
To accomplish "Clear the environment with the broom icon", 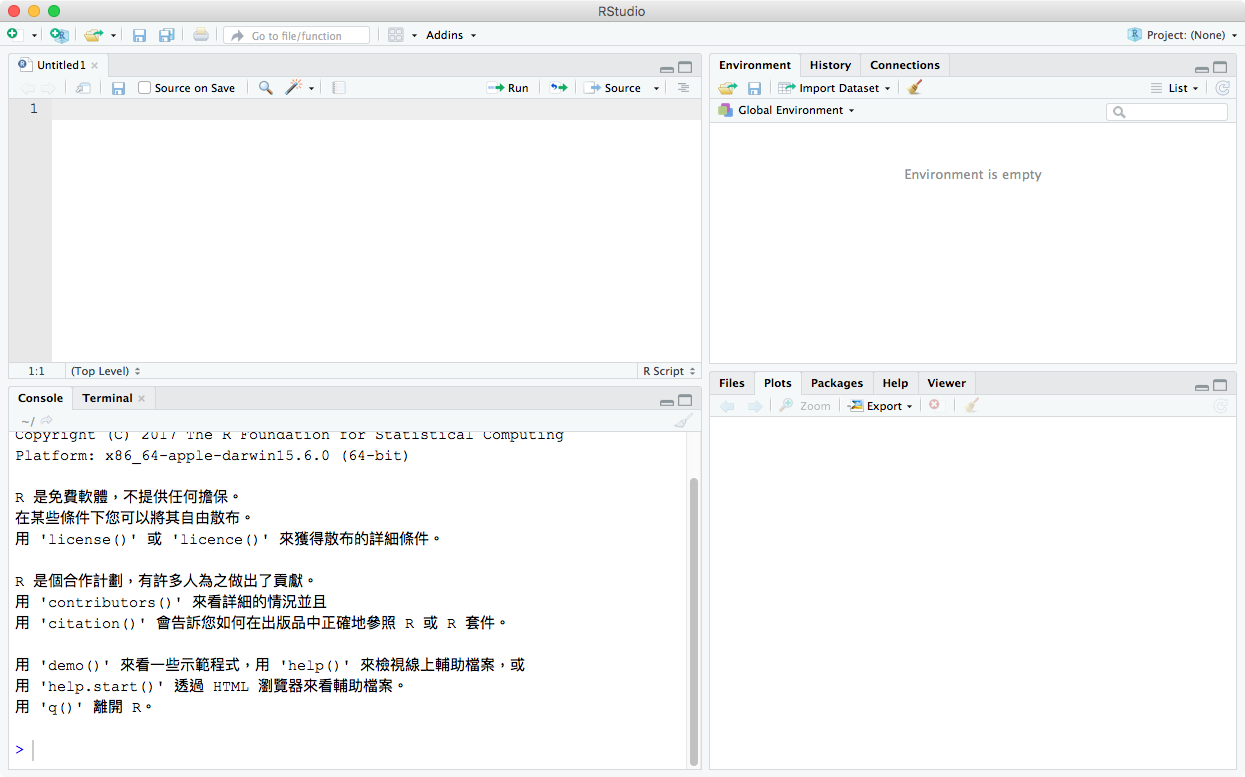I will pos(914,88).
